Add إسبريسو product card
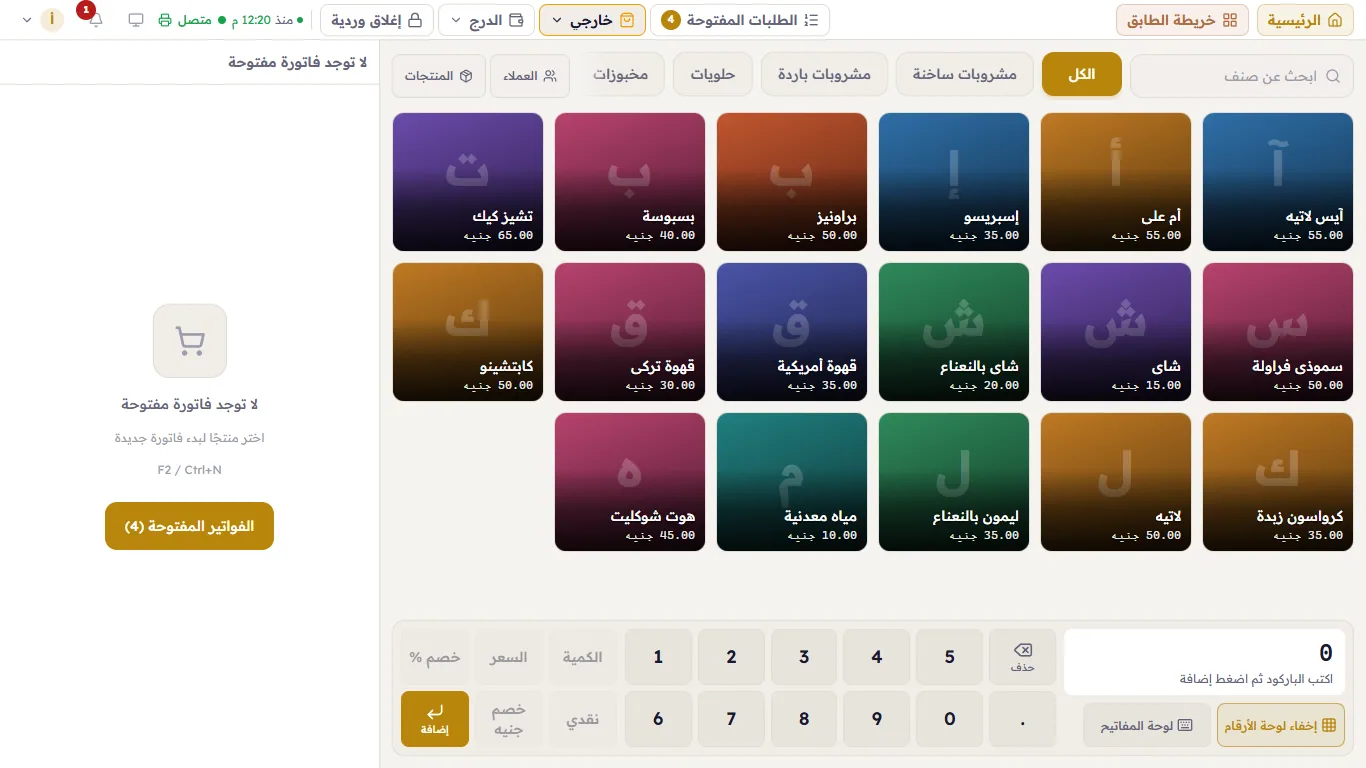Viewport: 1366px width, 768px height. point(954,182)
